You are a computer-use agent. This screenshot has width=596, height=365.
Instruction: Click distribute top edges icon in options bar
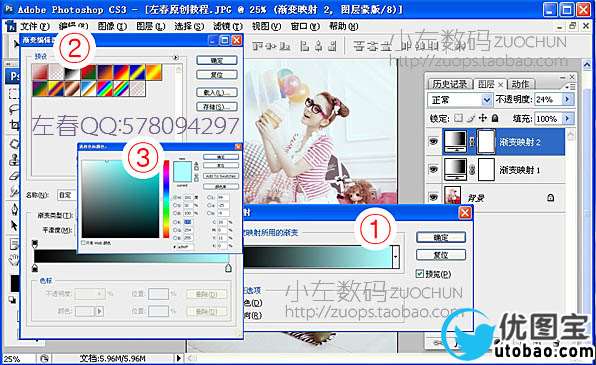pyautogui.click(x=359, y=46)
